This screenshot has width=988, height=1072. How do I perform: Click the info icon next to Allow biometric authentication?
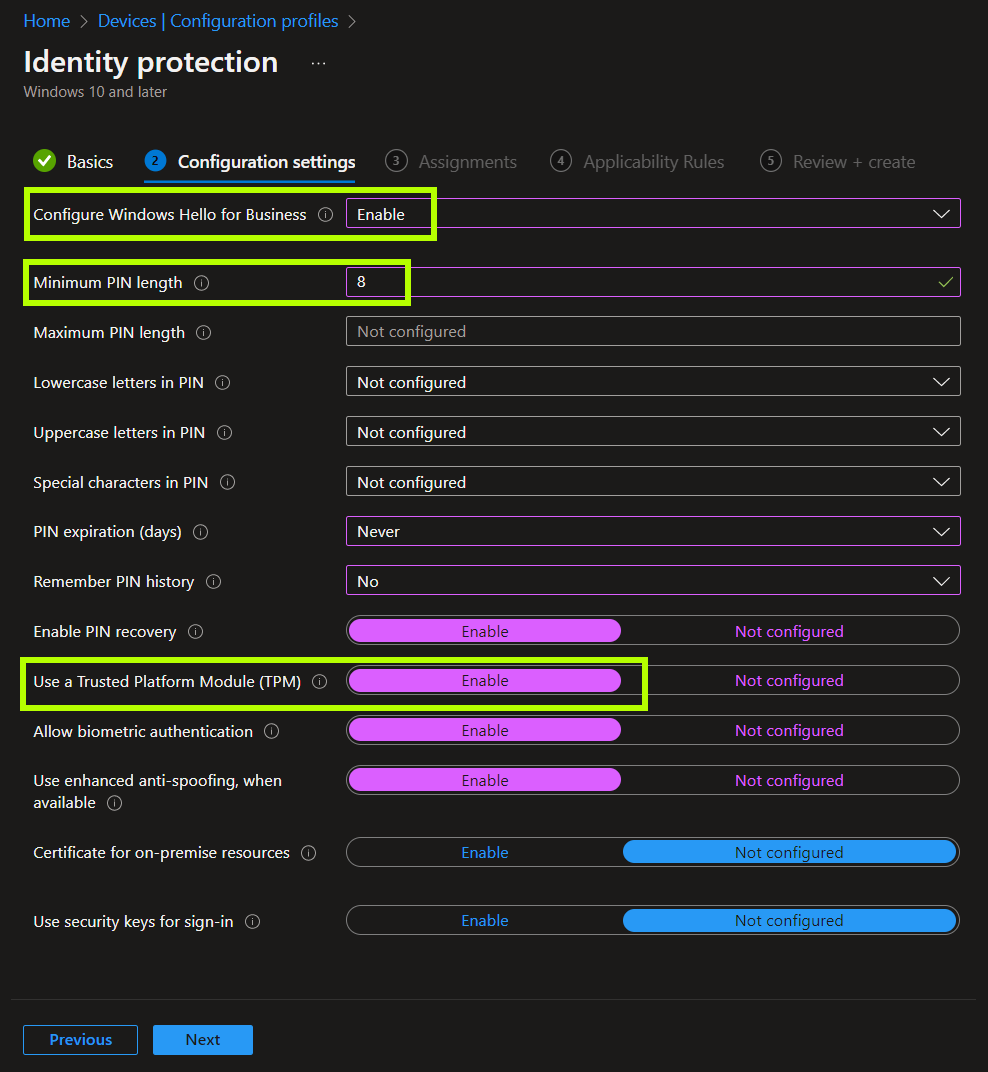point(271,731)
